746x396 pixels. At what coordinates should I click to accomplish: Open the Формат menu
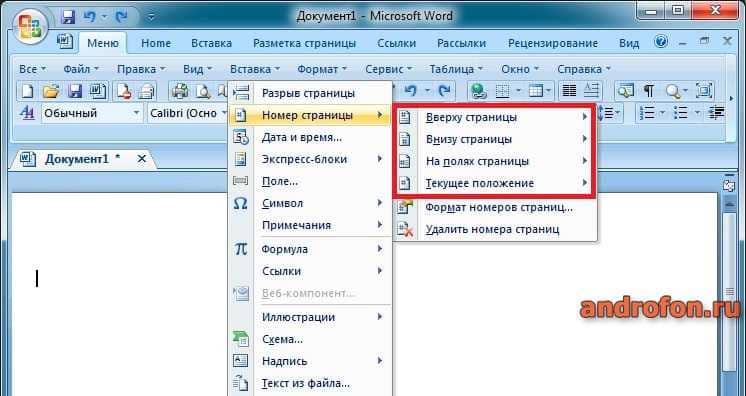coord(322,69)
